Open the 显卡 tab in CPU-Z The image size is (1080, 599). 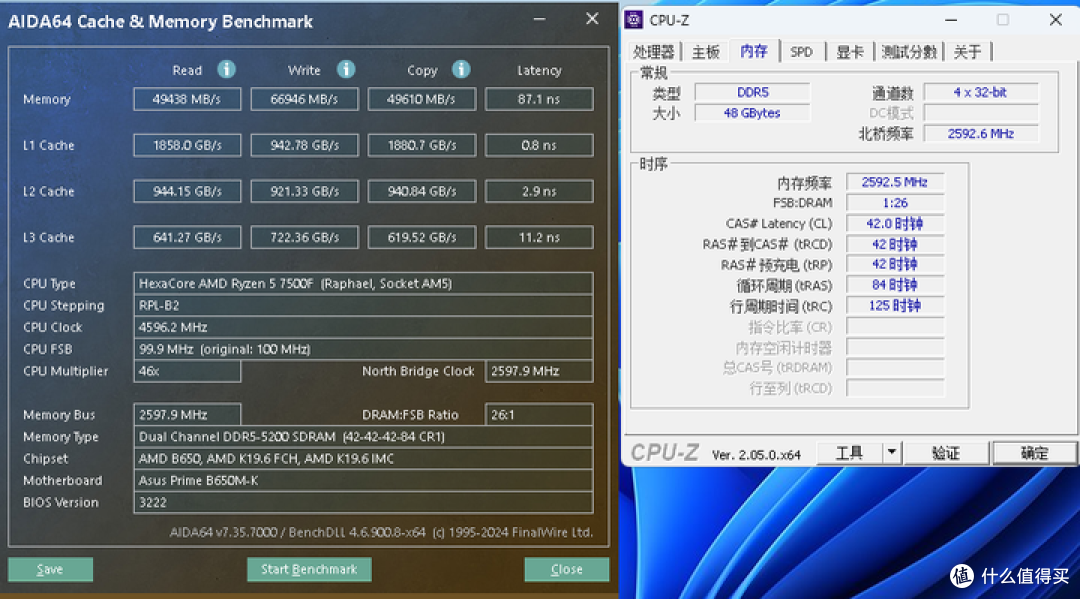[849, 51]
